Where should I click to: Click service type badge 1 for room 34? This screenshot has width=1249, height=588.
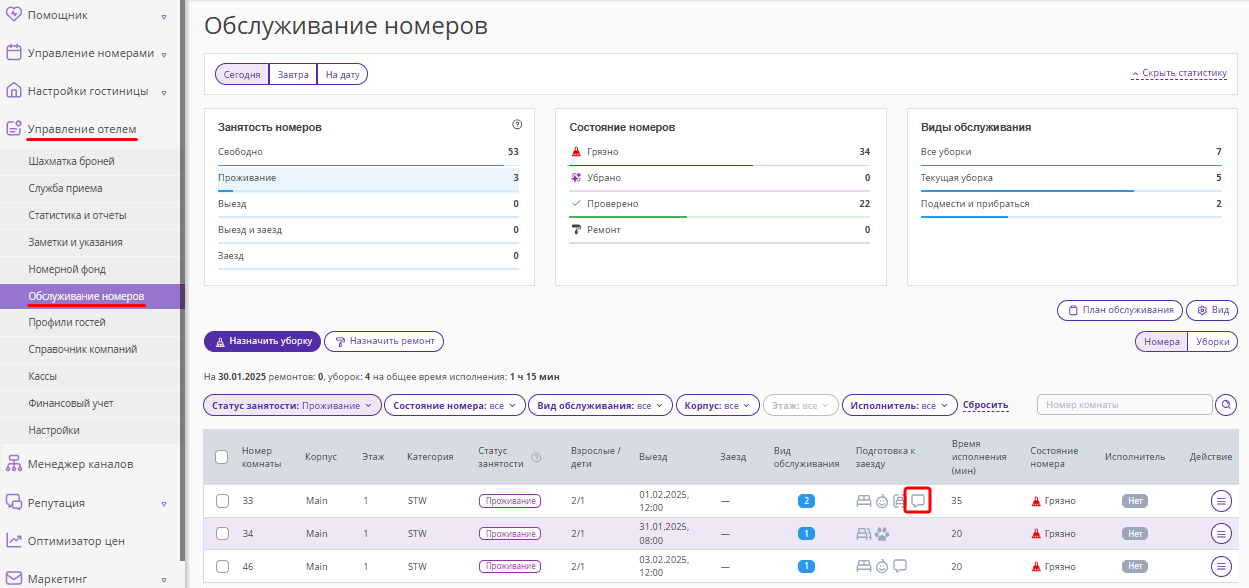(806, 533)
